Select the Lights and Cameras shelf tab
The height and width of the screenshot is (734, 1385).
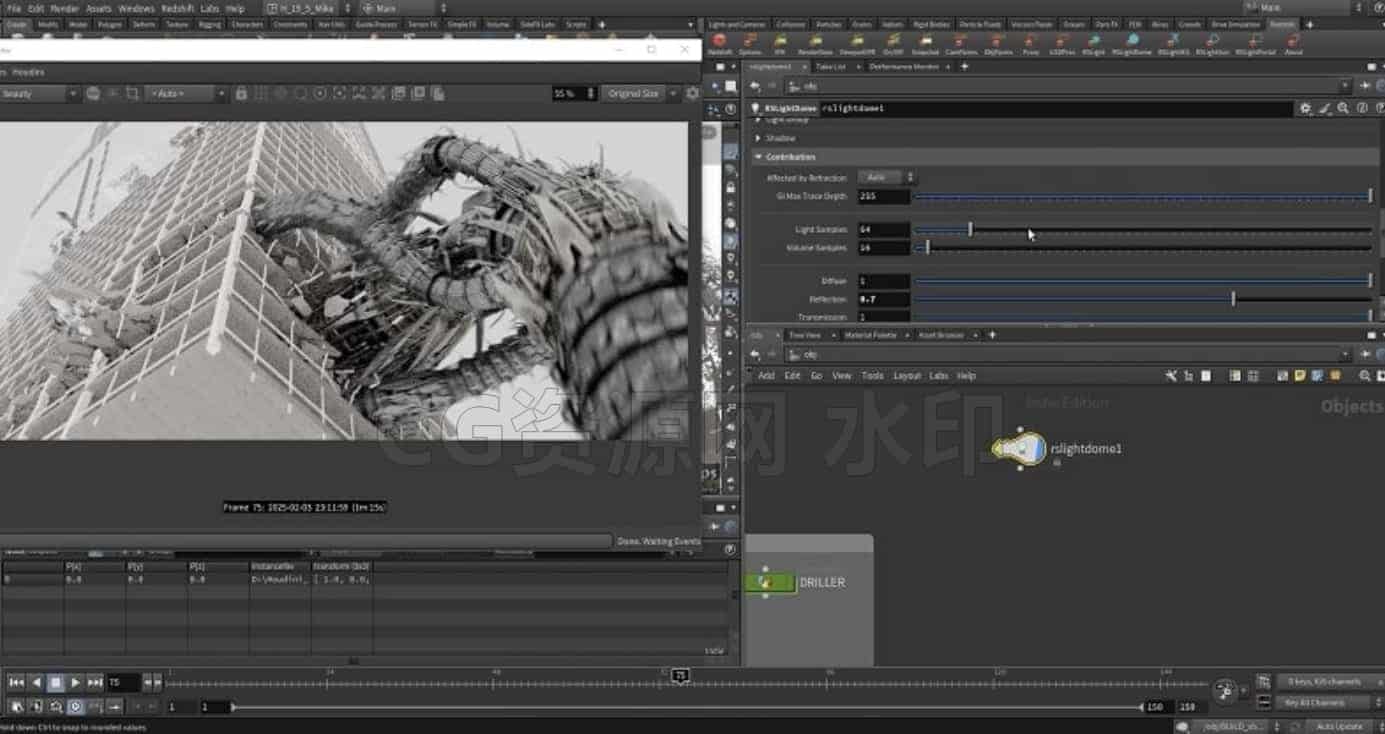(736, 24)
